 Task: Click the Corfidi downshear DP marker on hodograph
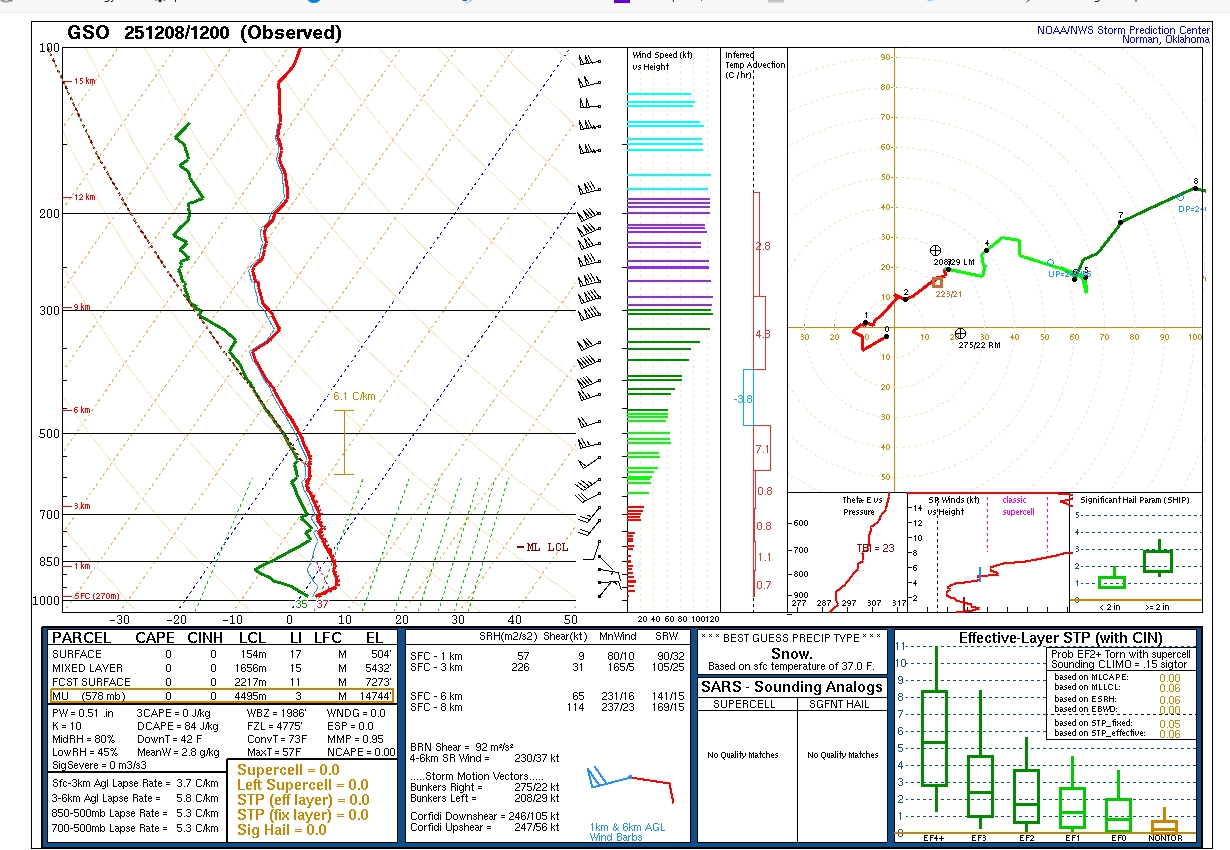tap(1181, 197)
